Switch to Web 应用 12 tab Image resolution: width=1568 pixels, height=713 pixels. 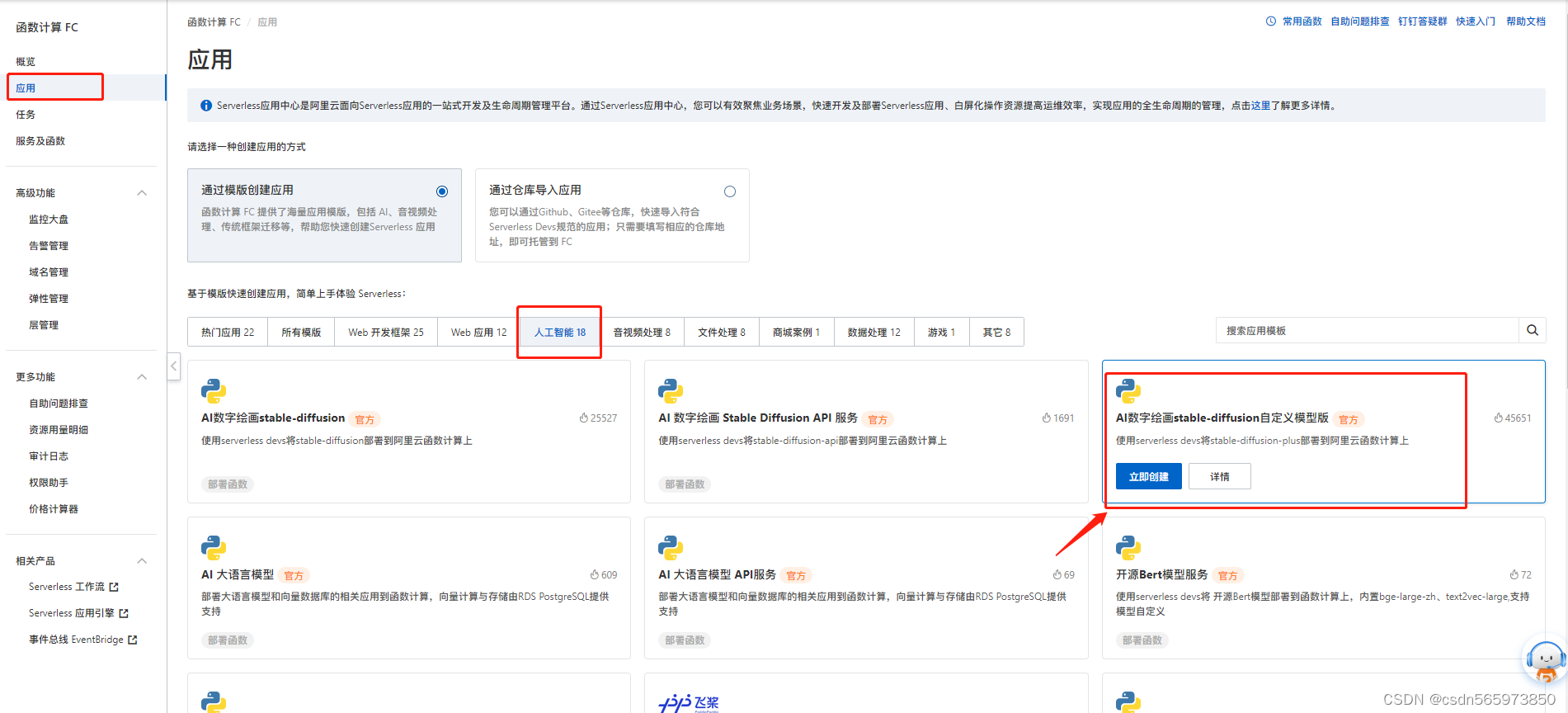click(479, 332)
